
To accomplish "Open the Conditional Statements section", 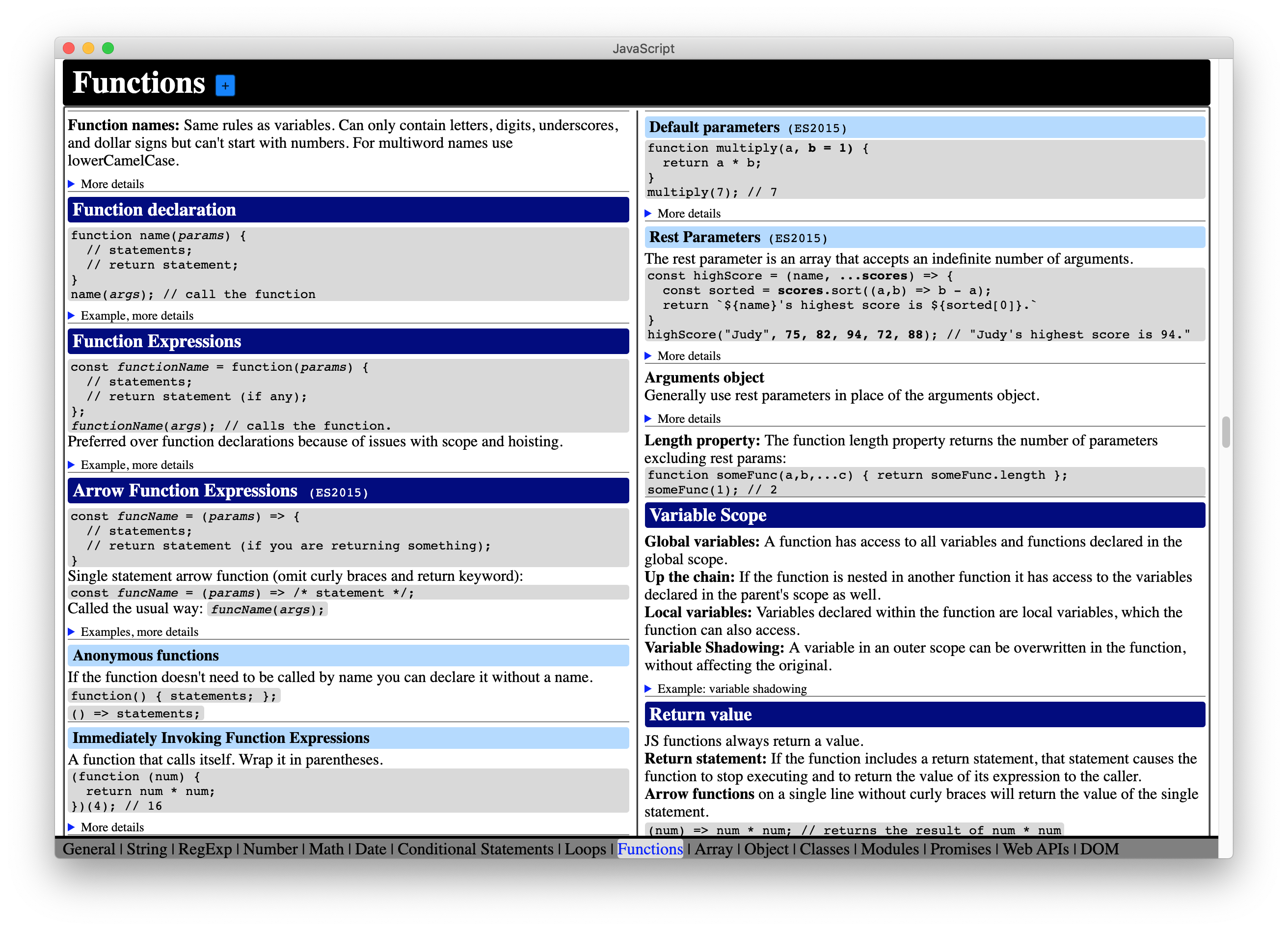I will (475, 849).
